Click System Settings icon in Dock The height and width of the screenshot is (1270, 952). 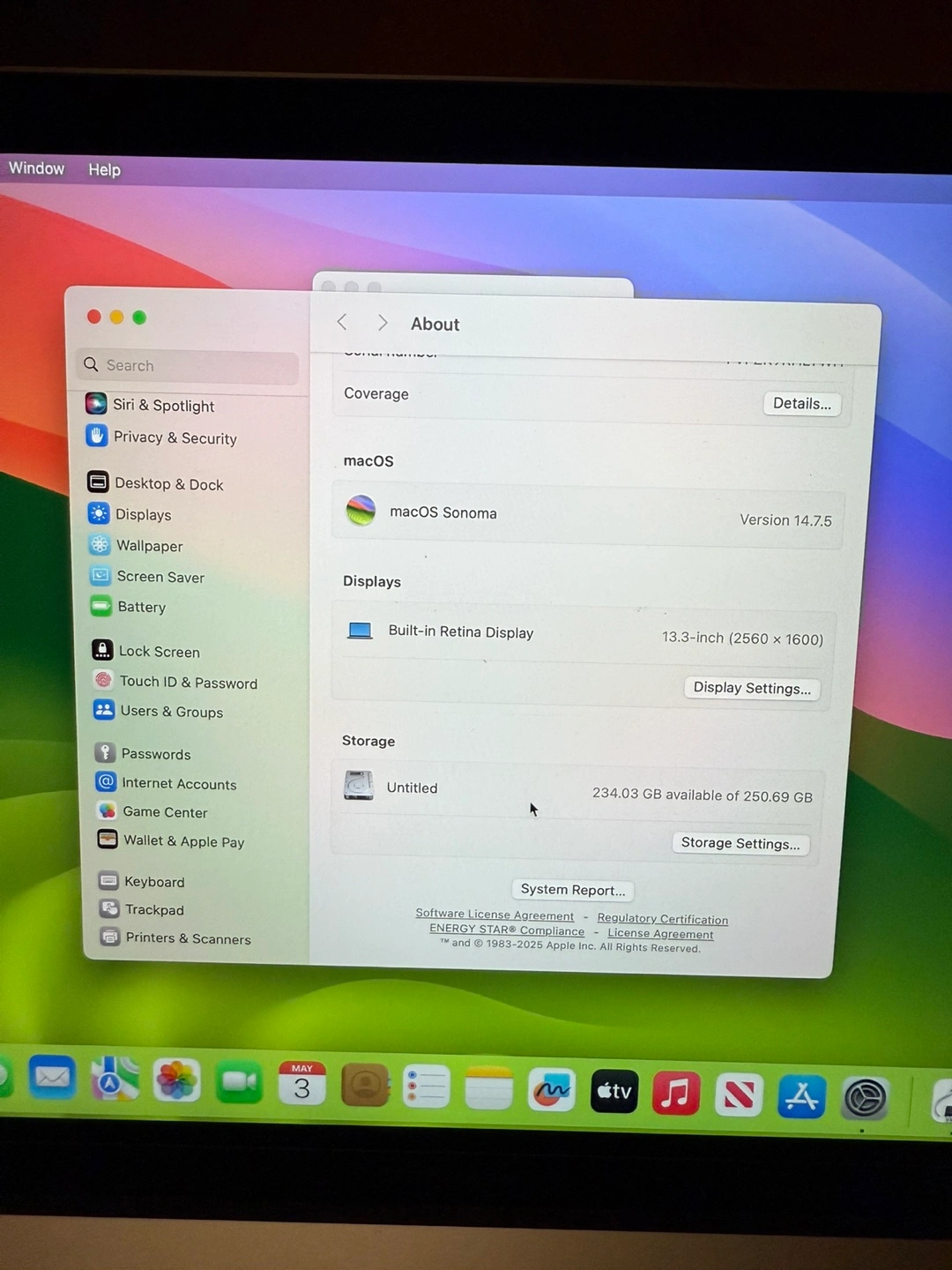[x=865, y=1100]
